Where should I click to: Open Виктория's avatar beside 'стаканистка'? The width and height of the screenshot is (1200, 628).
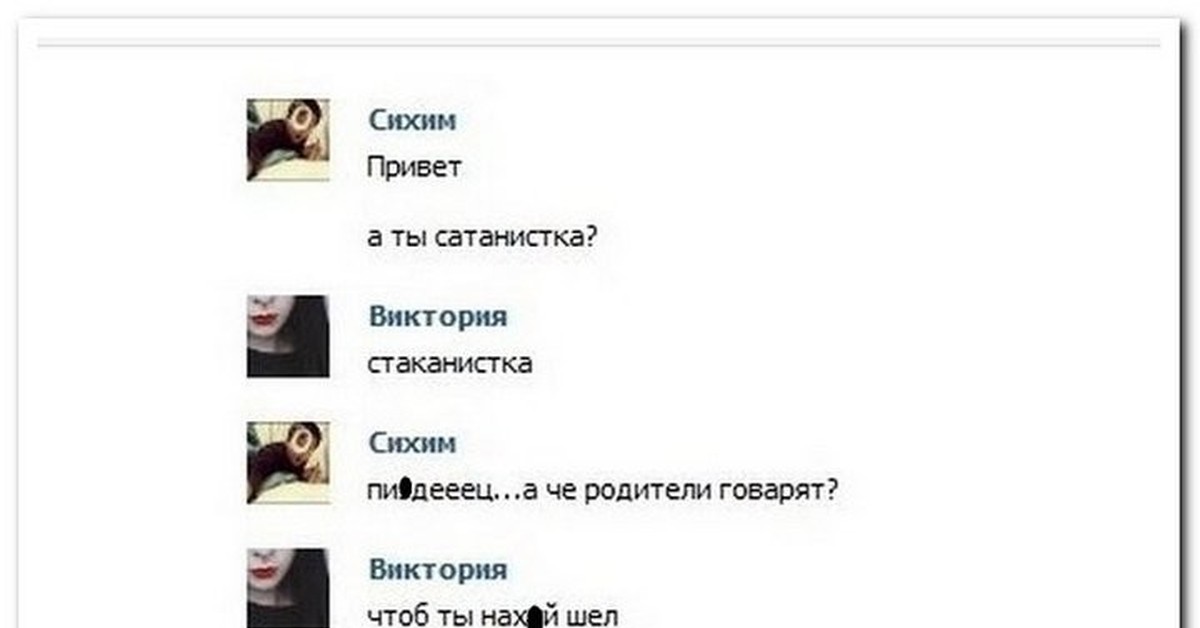288,336
